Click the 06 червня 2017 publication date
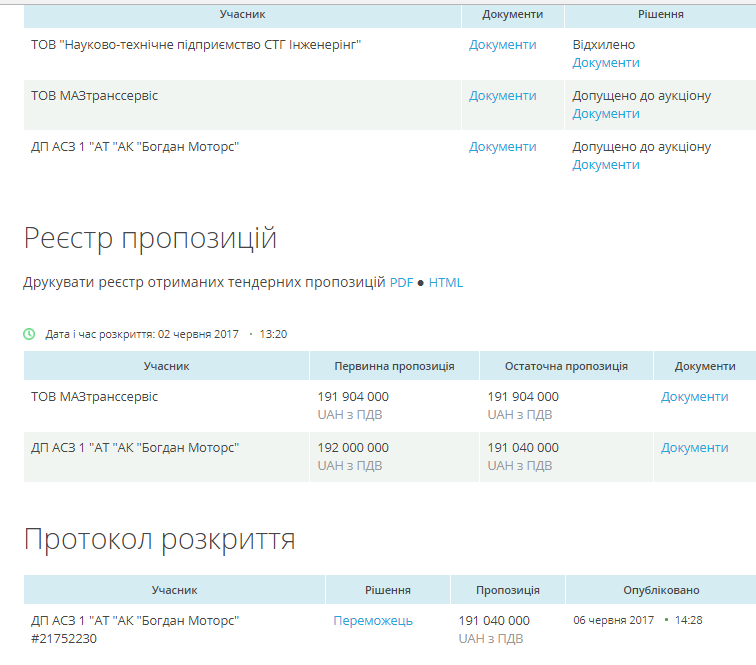 point(613,620)
